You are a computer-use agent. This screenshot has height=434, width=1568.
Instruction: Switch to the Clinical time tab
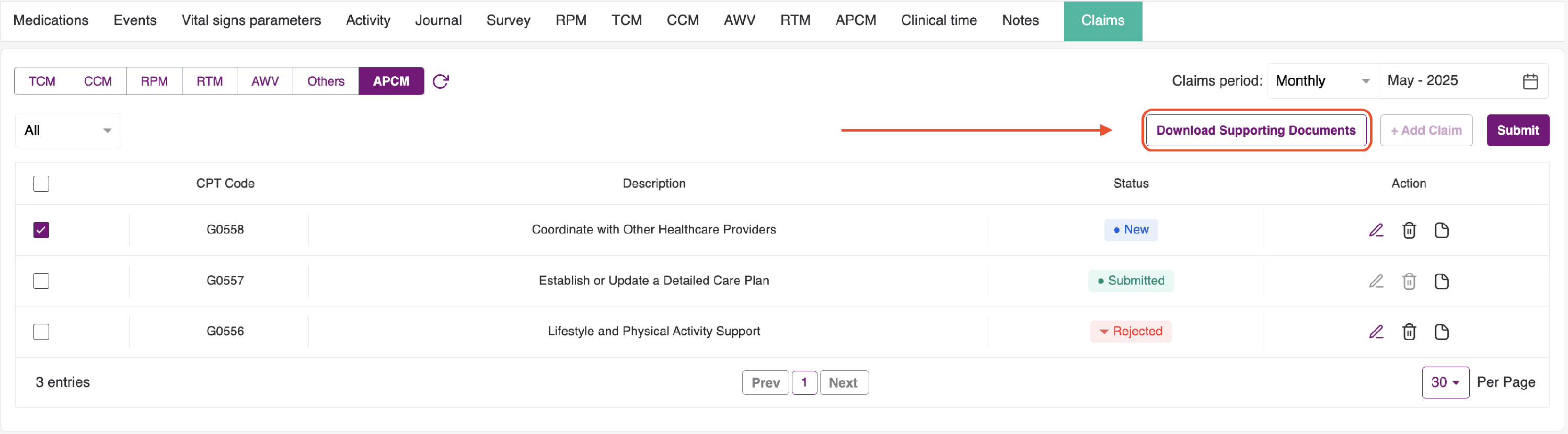(938, 21)
